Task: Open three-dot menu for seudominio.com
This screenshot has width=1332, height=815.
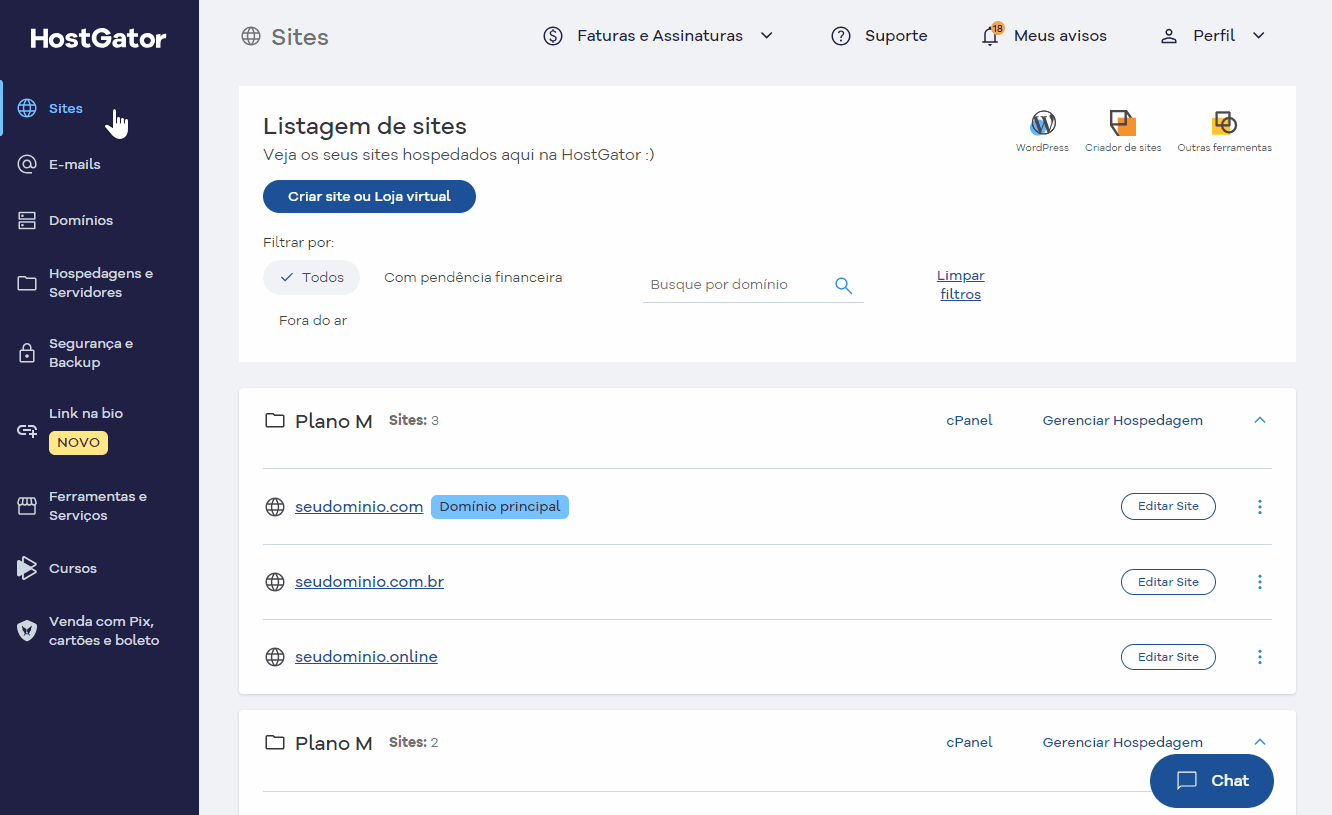Action: click(1260, 507)
